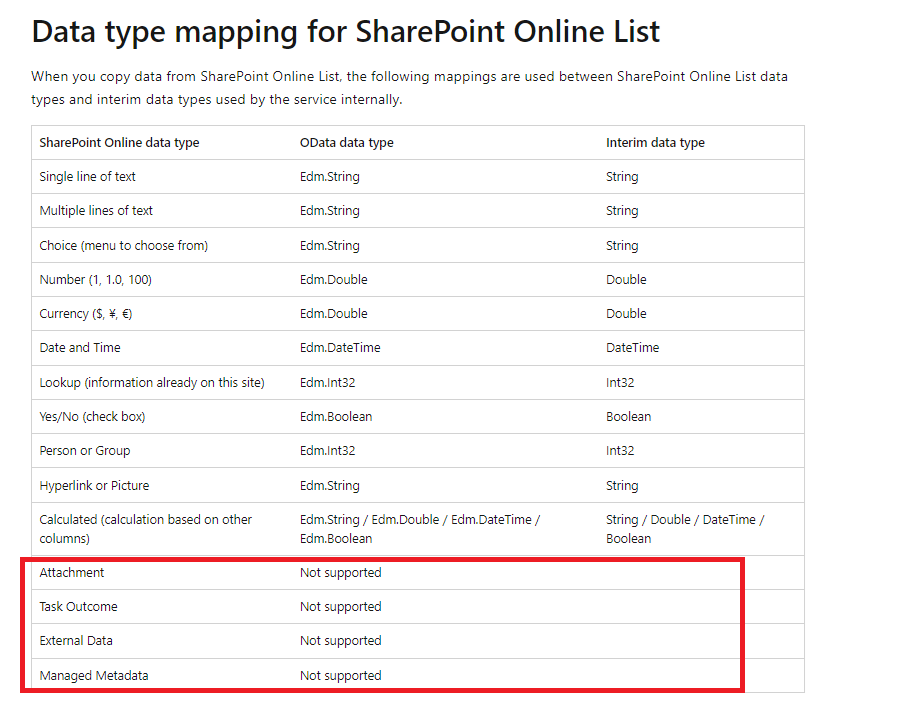Click the 'External Data' cell
Viewport: 901px width, 707px height.
(x=76, y=640)
